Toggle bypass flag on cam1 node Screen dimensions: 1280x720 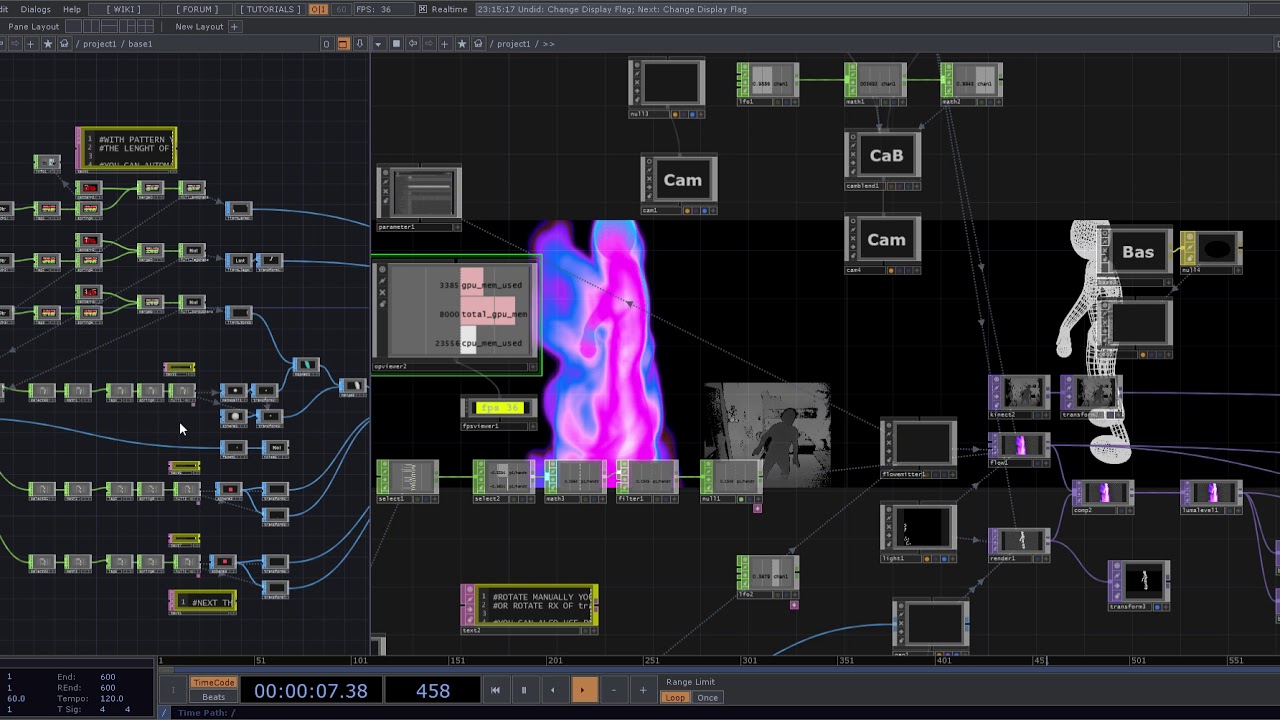click(649, 179)
